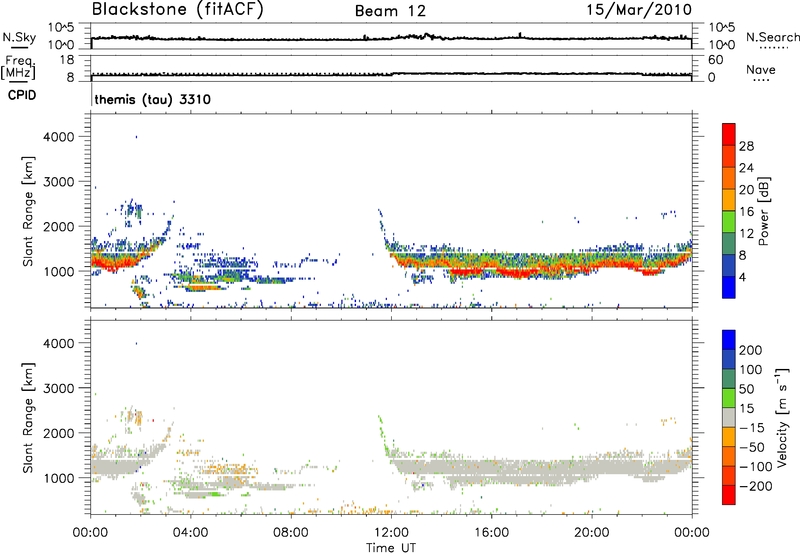Click the 28 label on Power colorbar

click(x=746, y=146)
